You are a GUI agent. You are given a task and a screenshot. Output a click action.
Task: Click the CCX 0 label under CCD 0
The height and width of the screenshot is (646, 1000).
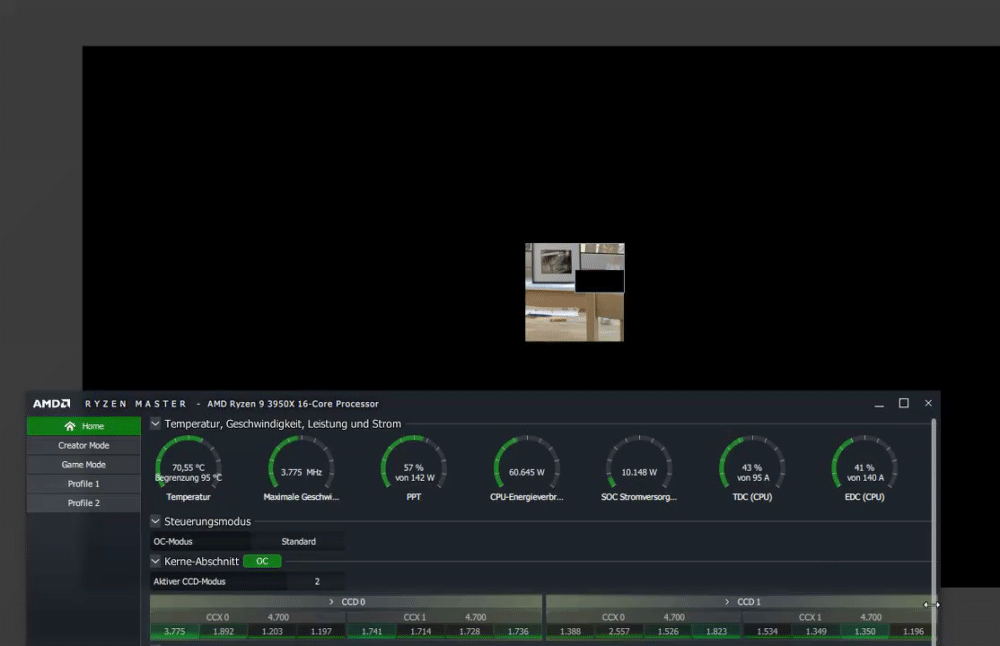click(x=217, y=617)
